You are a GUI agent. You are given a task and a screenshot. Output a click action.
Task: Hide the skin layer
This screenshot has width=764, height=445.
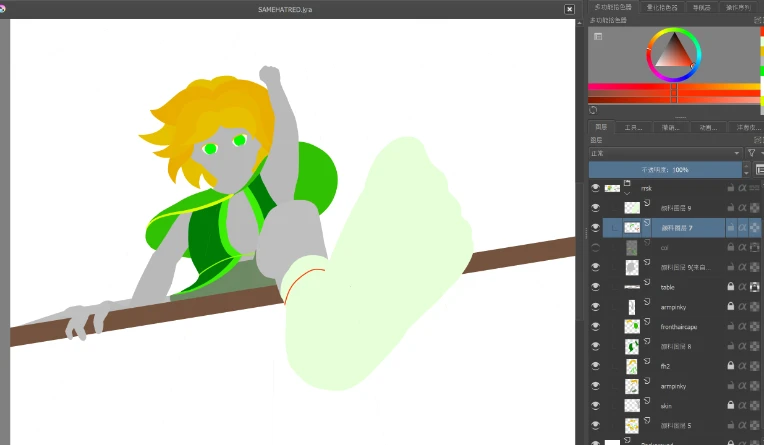[x=595, y=406]
